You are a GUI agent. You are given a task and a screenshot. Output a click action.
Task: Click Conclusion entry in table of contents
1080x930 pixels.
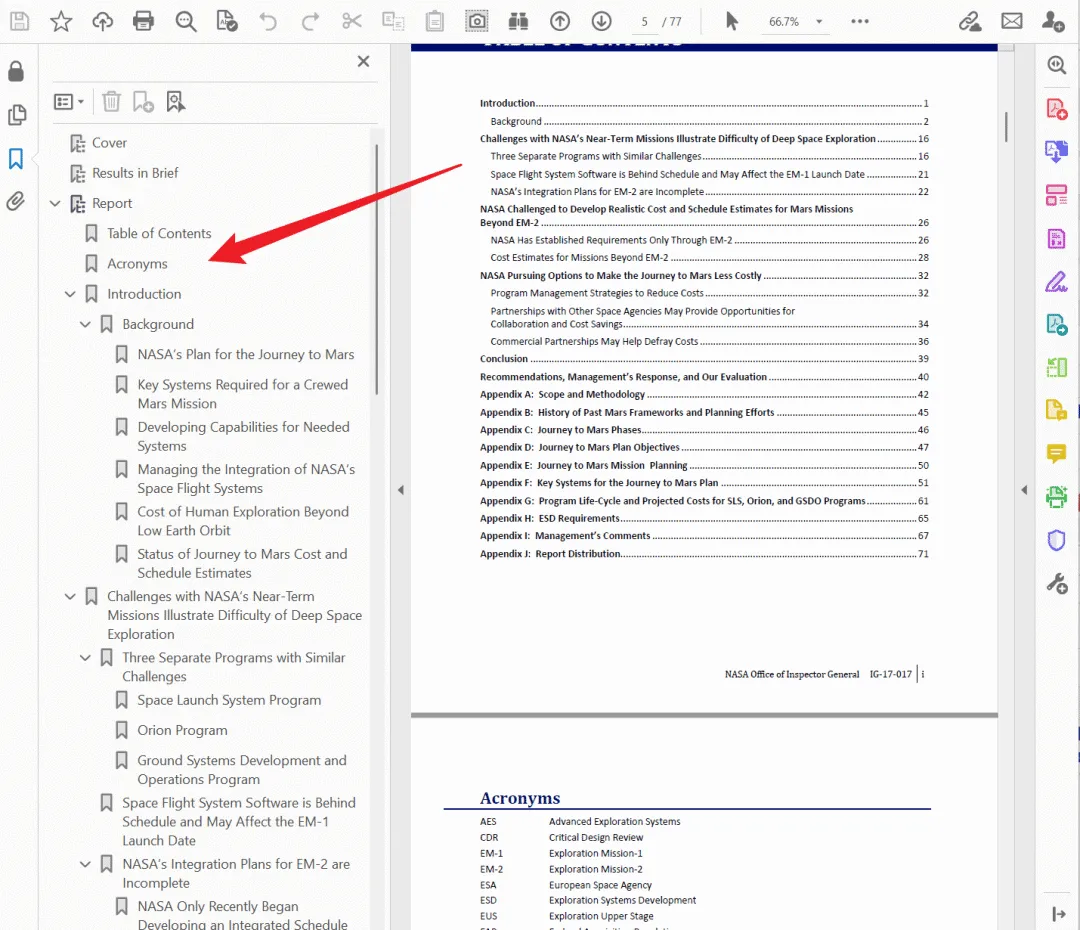(x=704, y=359)
